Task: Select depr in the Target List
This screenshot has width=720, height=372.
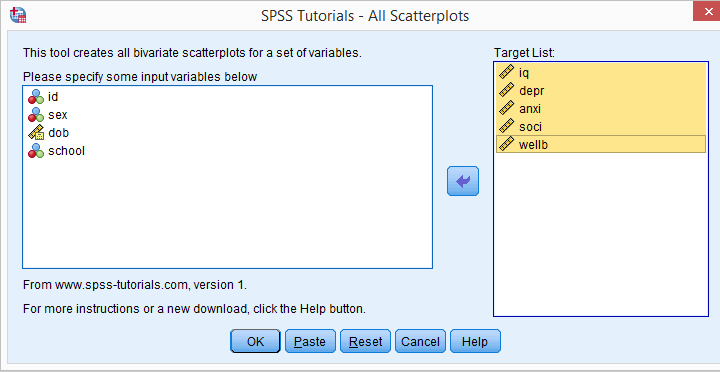Action: tap(601, 90)
